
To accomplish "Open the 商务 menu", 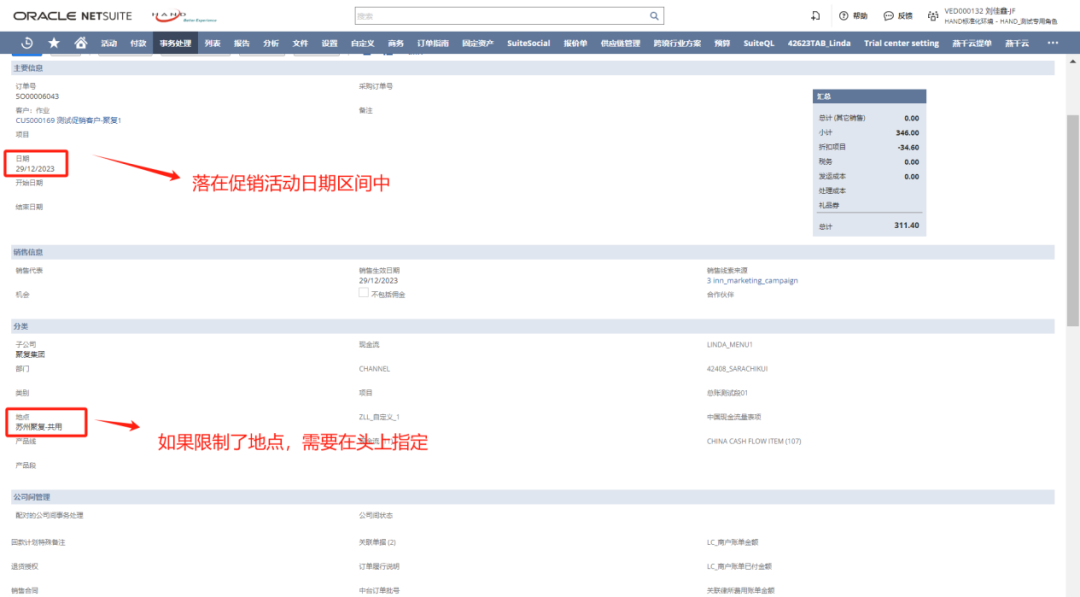I will (x=395, y=43).
